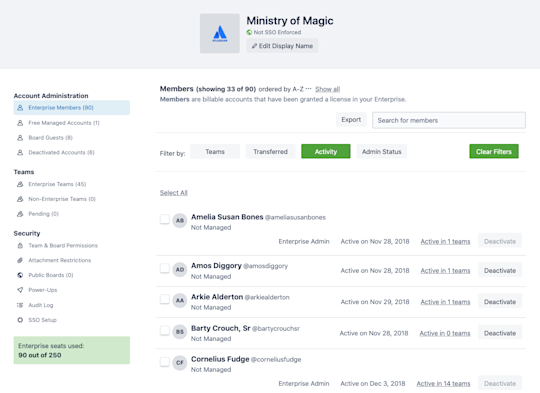
Task: Click the Atlassian logo thumbnail
Action: 220,33
